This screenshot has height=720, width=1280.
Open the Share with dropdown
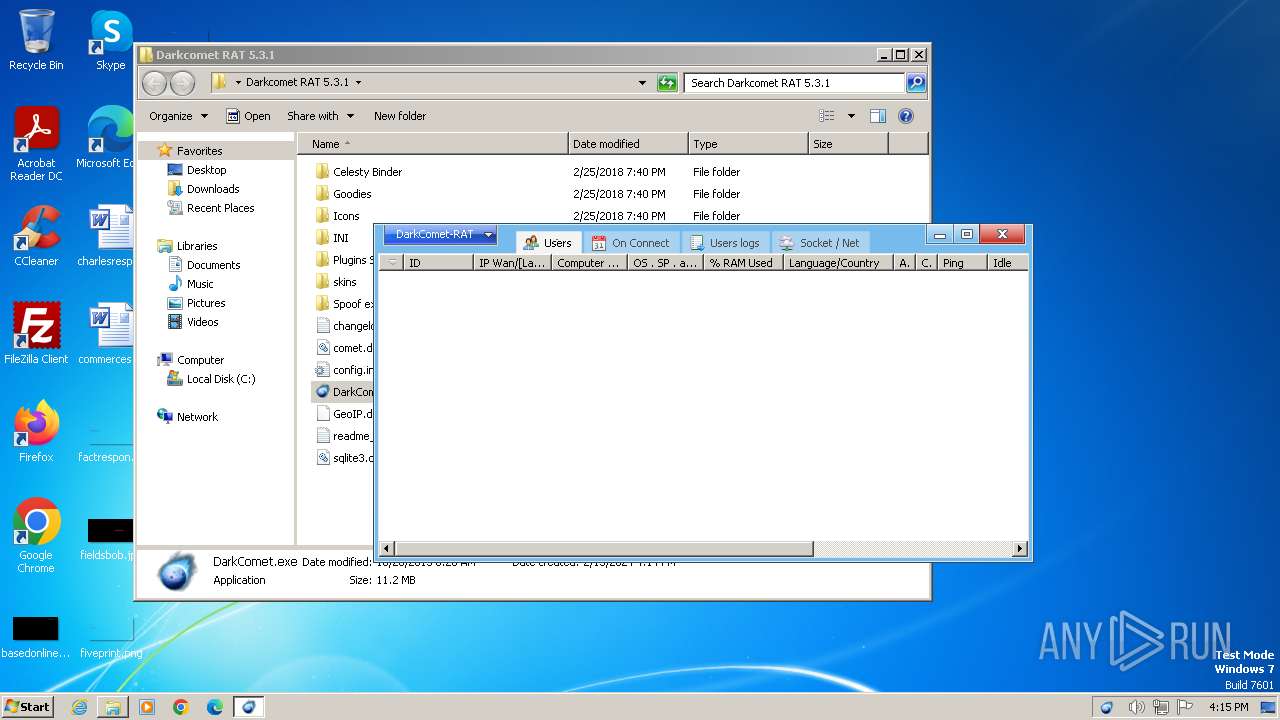320,116
